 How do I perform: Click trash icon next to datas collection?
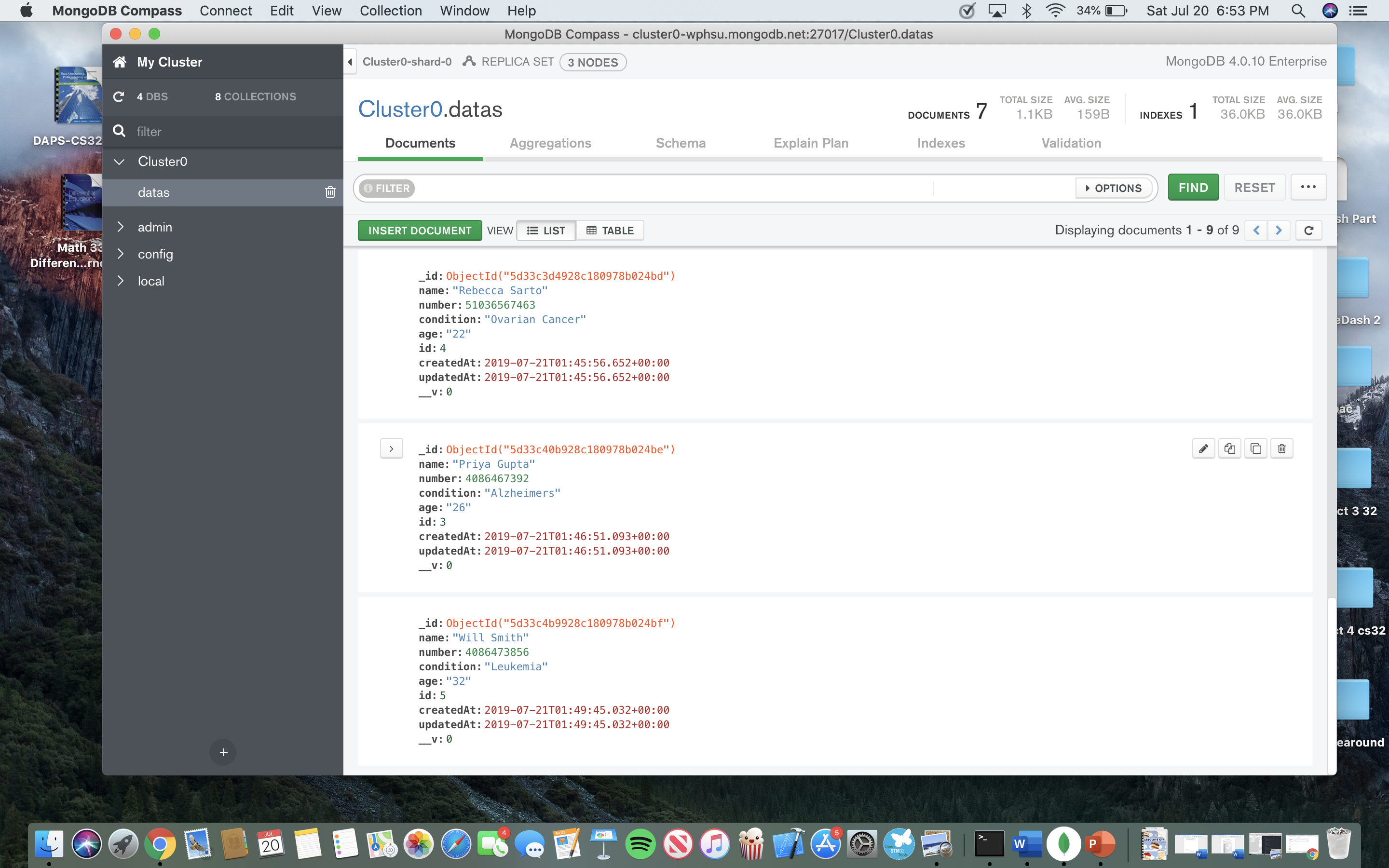(x=330, y=192)
